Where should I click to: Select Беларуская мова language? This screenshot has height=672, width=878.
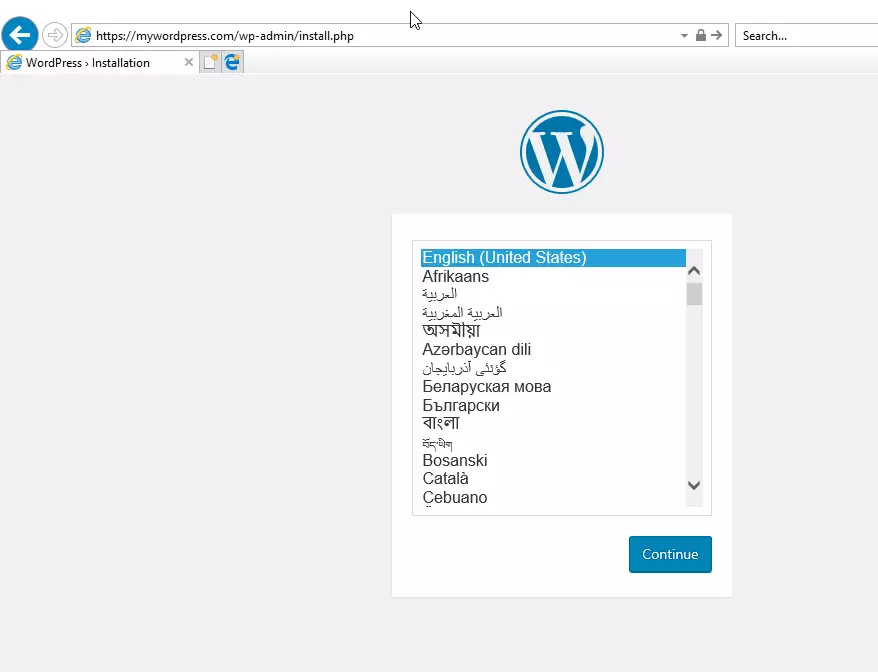553,386
